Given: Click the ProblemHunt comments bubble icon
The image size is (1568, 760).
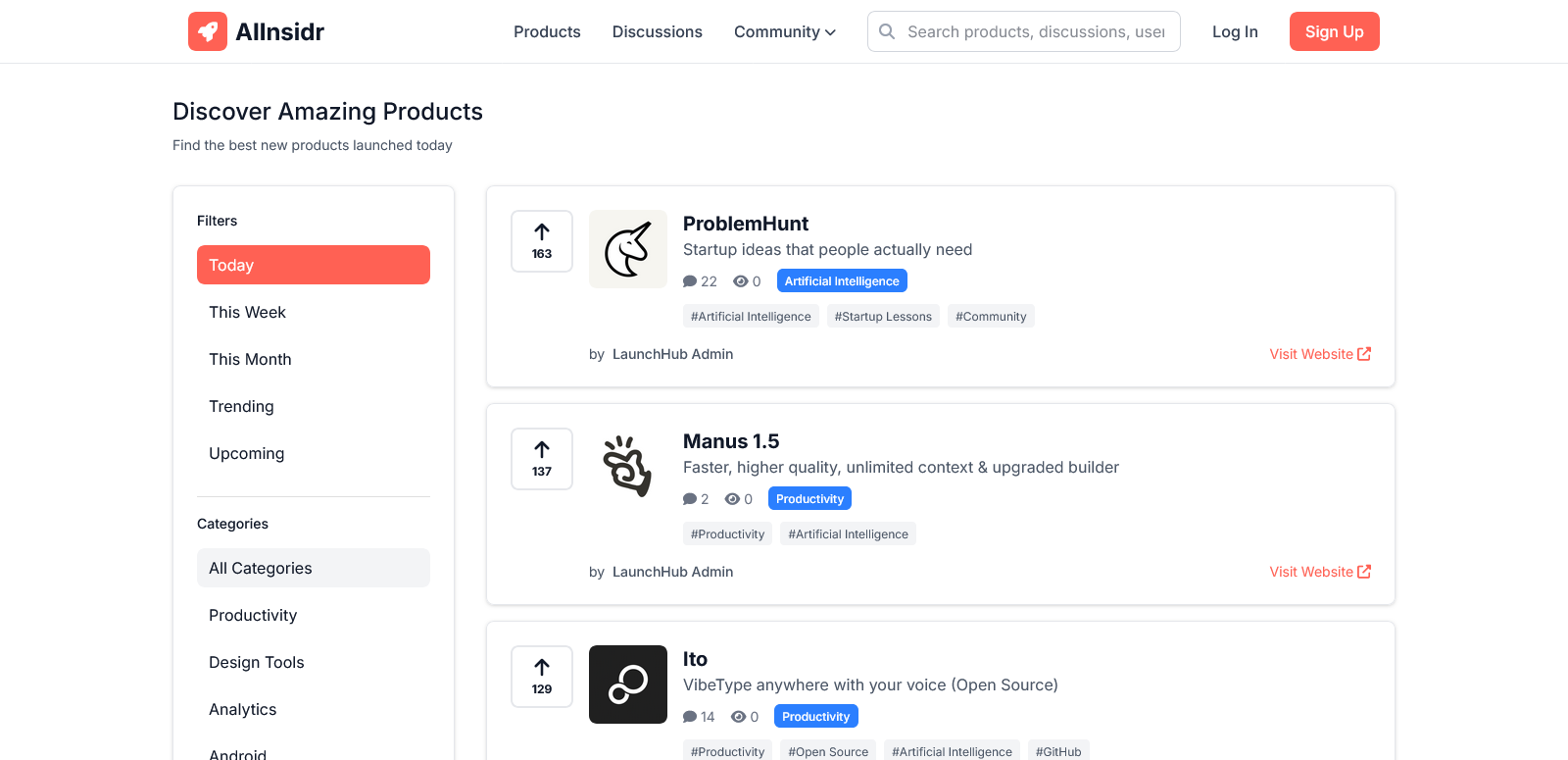Looking at the screenshot, I should pyautogui.click(x=690, y=281).
